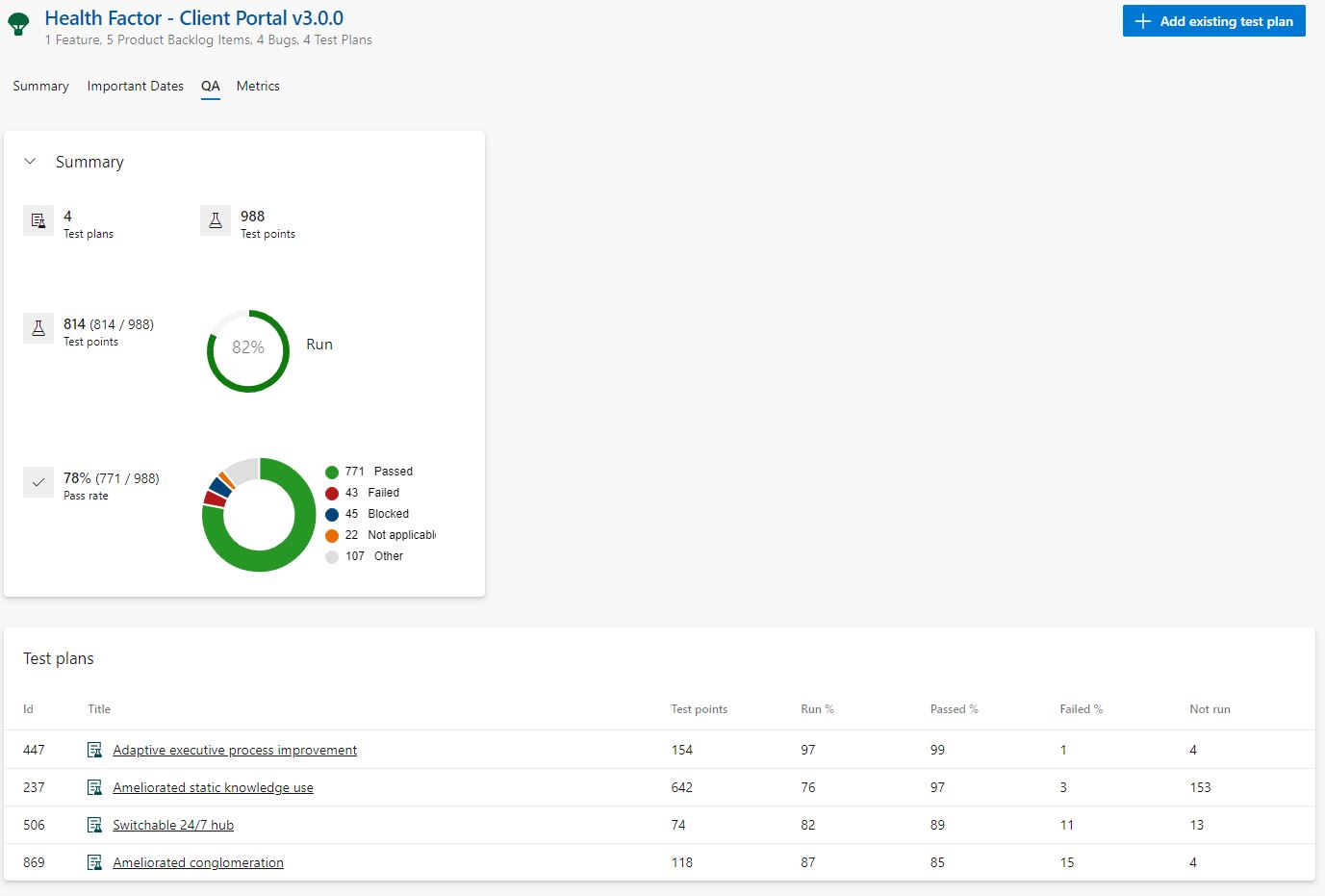Click the 82% Run progress ring
The height and width of the screenshot is (896, 1325).
click(x=247, y=350)
